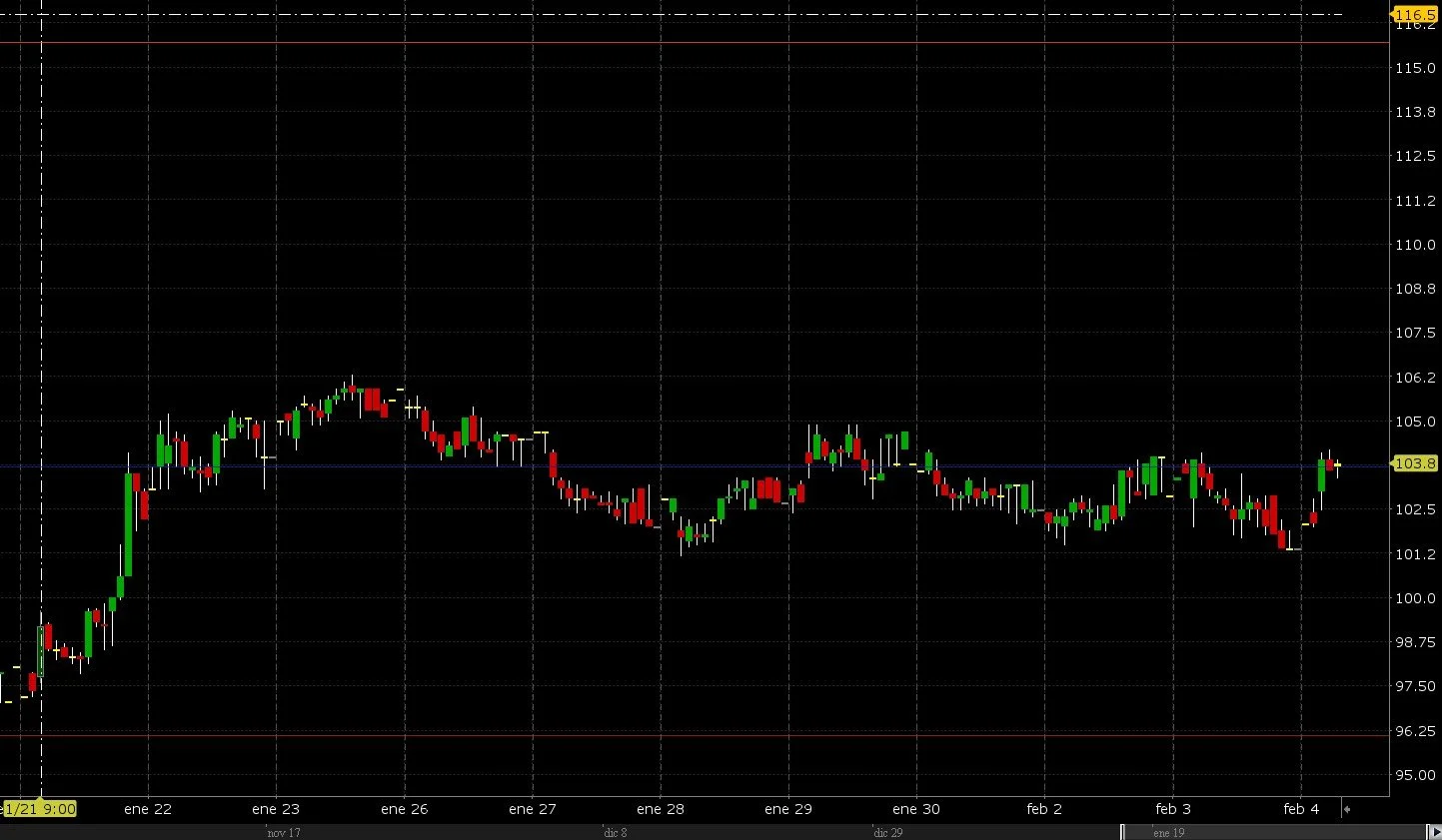Click the small left arrow beside feb 4
Viewport: 1442px width, 840px height.
click(1346, 809)
